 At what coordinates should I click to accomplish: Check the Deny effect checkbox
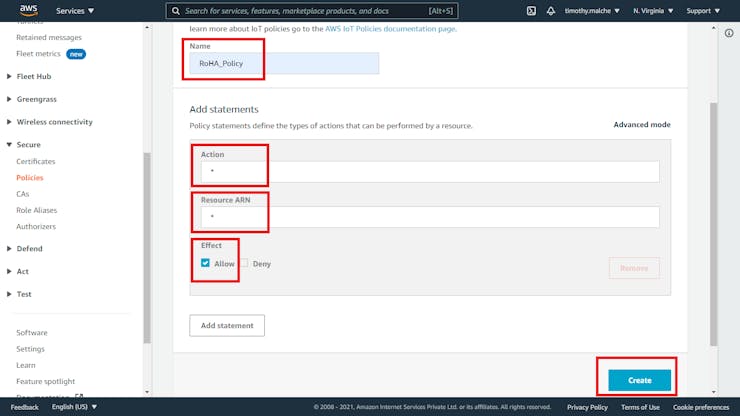coord(244,263)
